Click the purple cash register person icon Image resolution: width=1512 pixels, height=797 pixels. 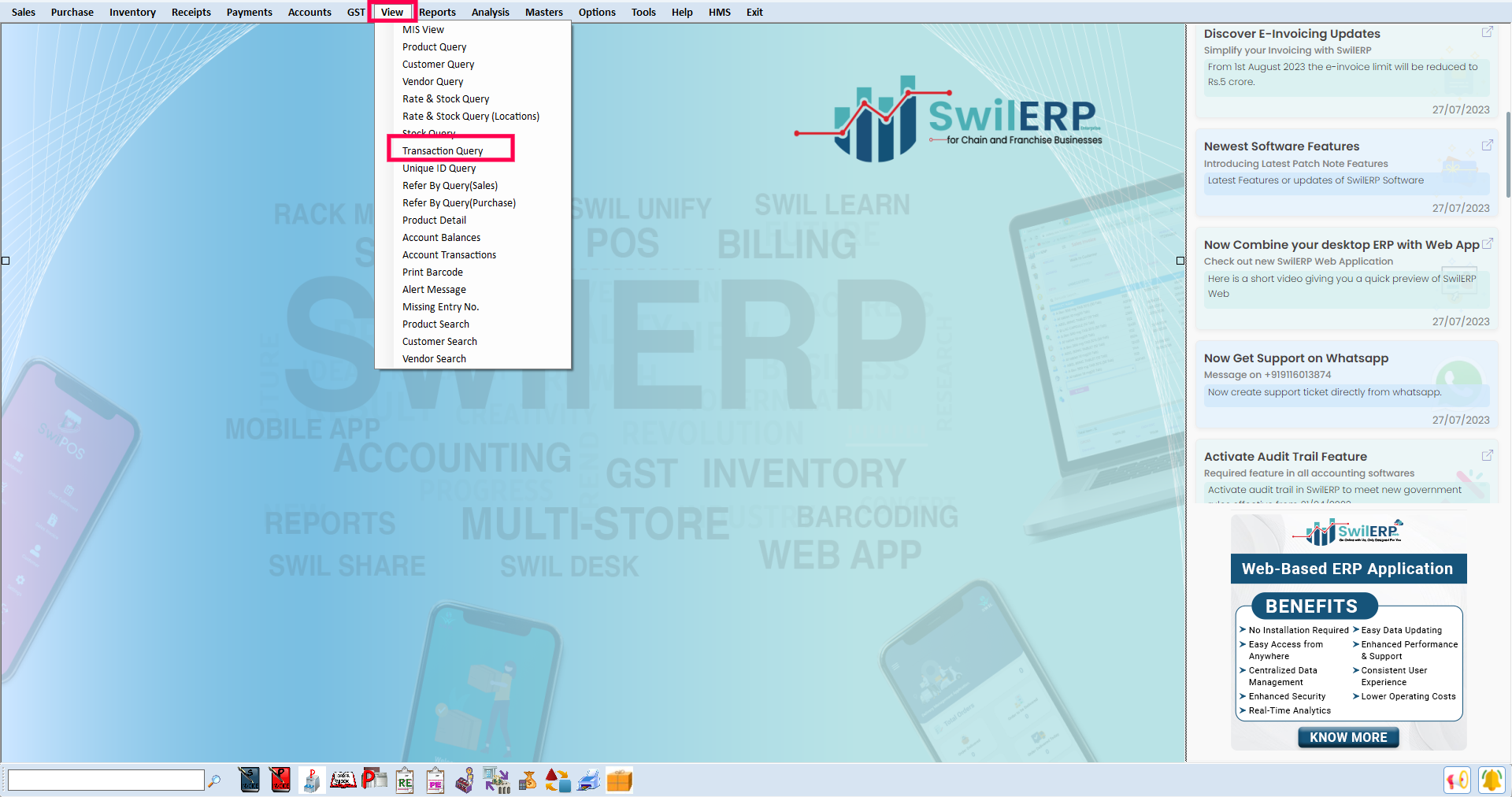pos(465,780)
